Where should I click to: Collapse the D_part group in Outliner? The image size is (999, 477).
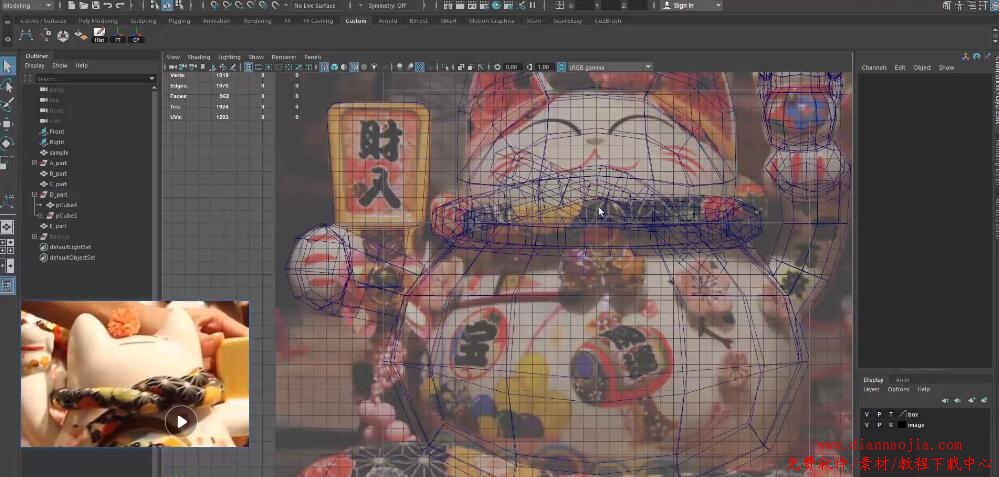pyautogui.click(x=35, y=193)
